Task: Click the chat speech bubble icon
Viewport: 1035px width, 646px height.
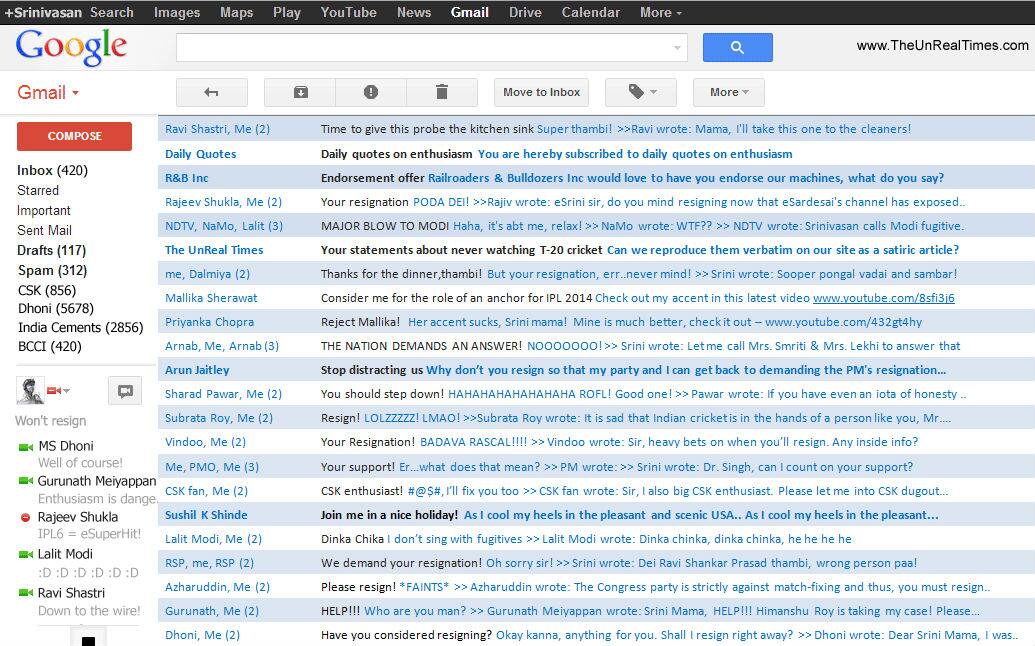Action: point(125,391)
